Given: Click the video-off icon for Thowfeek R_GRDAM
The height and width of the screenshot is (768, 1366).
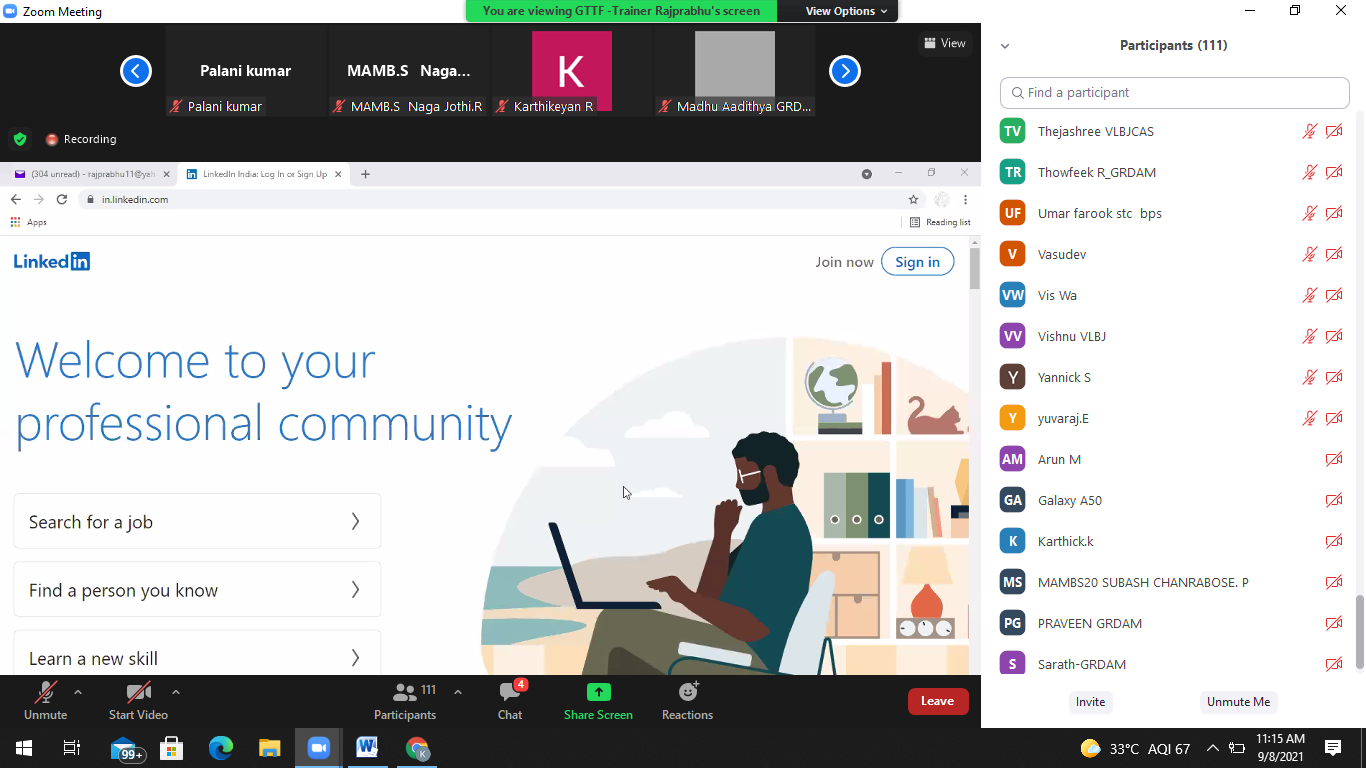Looking at the screenshot, I should coord(1334,172).
